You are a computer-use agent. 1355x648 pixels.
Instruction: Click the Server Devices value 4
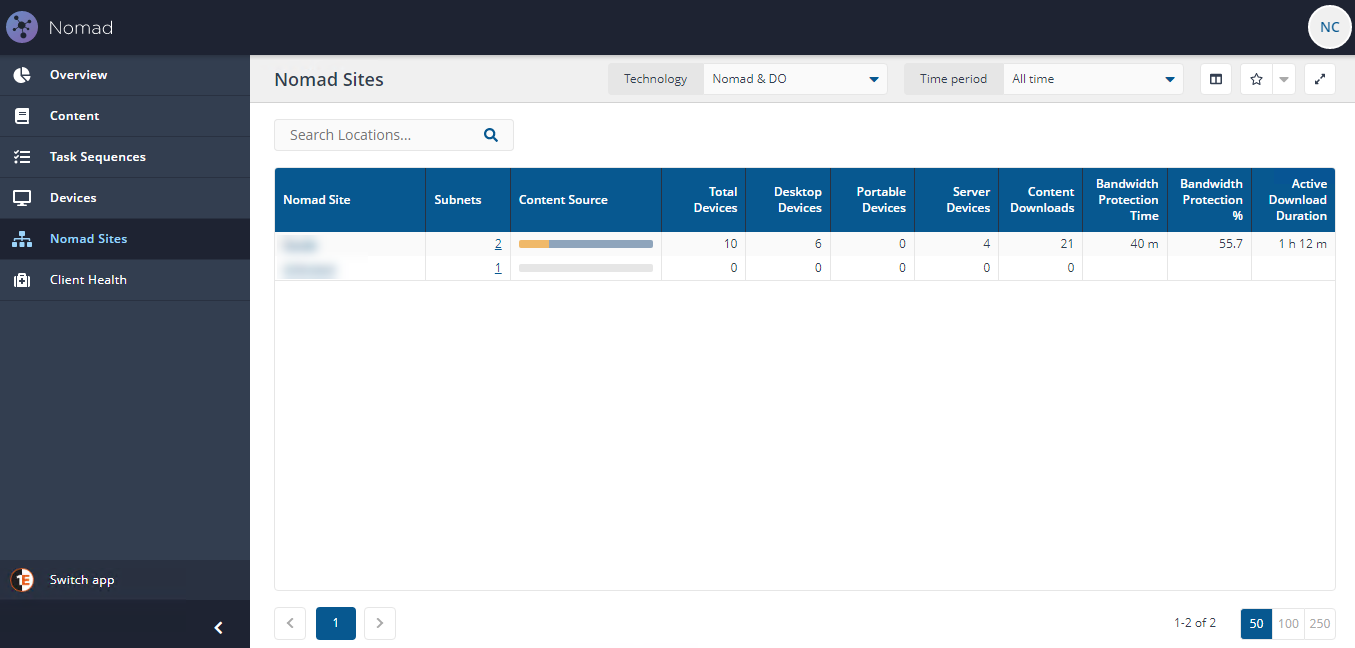(986, 244)
